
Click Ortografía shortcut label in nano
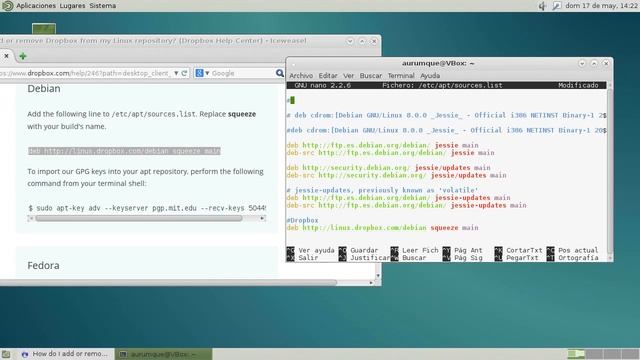(578, 258)
